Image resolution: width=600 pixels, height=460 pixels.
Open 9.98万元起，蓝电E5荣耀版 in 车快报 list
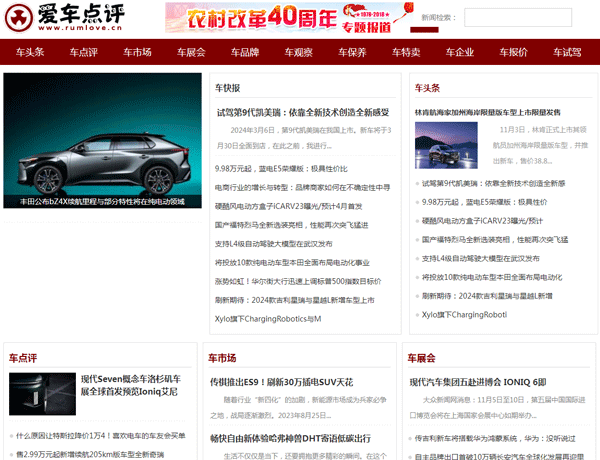[281, 169]
